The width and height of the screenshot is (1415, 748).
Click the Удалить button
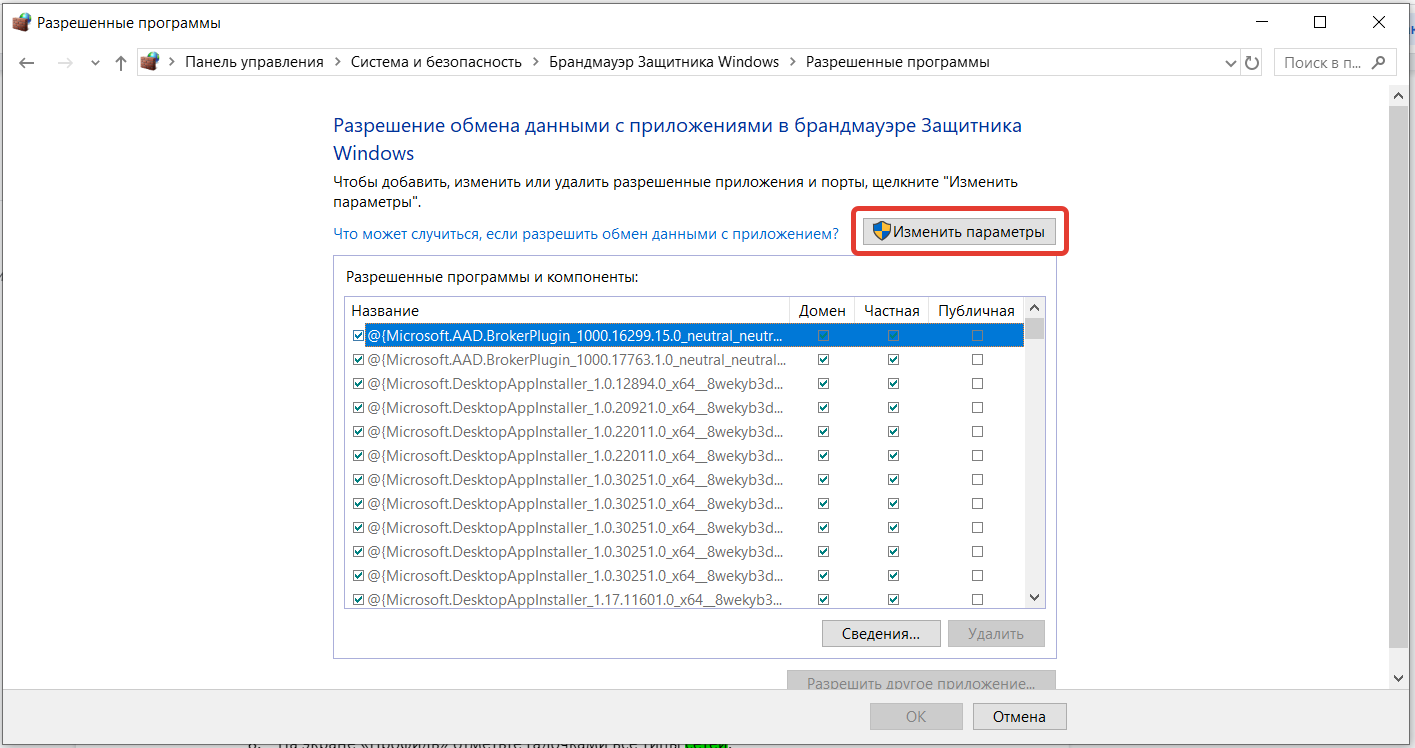pyautogui.click(x=996, y=633)
